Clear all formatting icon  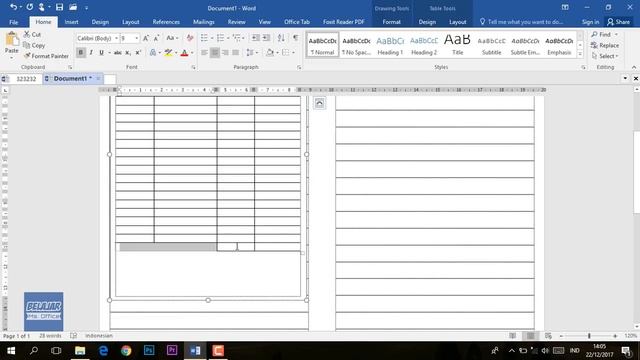tap(190, 38)
